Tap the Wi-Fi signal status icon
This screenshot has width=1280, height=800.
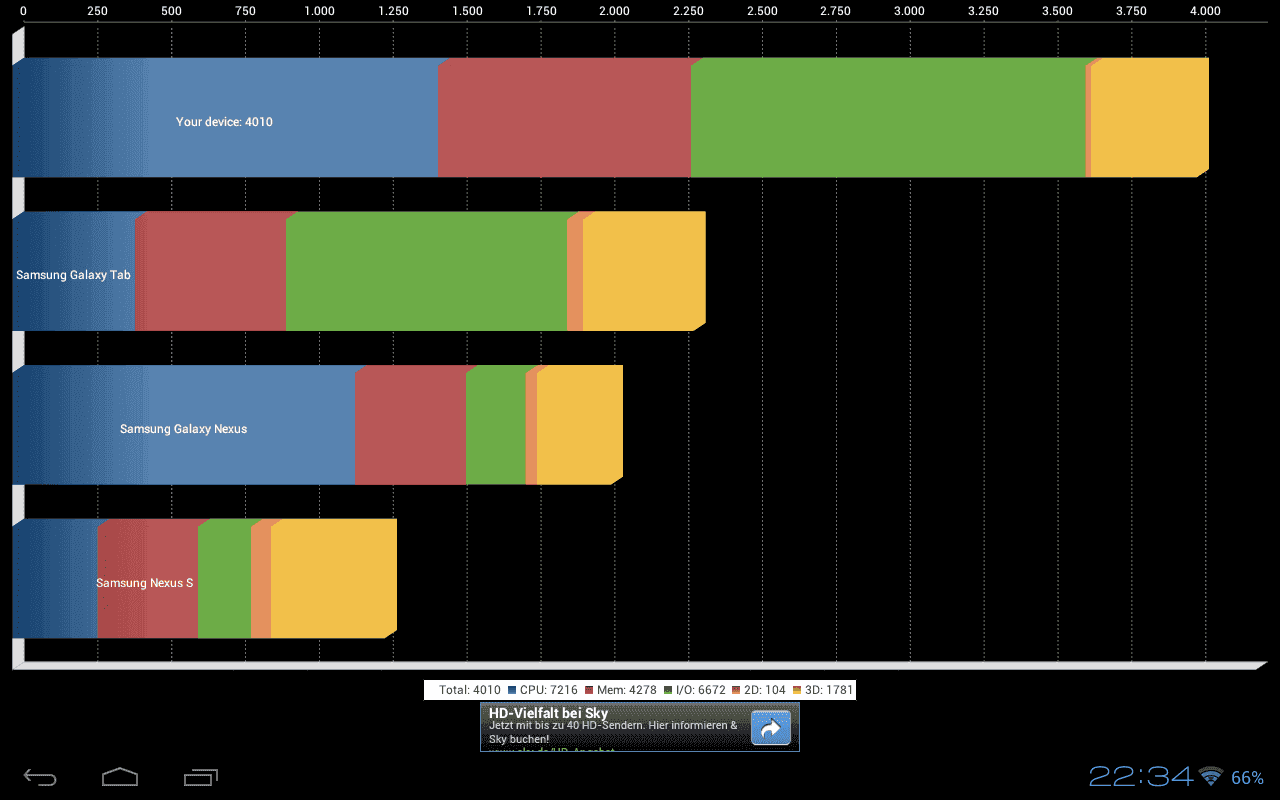pos(1212,776)
